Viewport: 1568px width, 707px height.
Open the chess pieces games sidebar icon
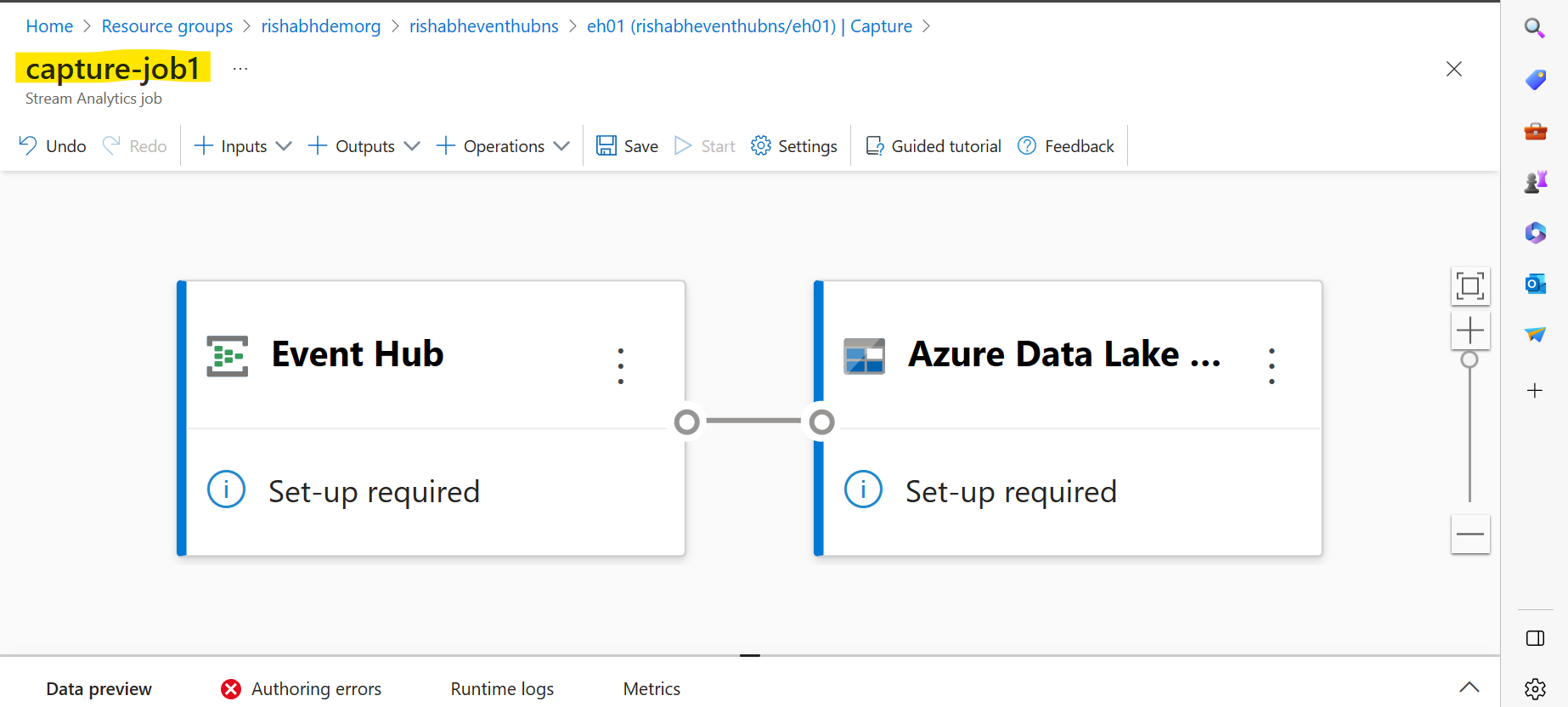click(x=1535, y=182)
